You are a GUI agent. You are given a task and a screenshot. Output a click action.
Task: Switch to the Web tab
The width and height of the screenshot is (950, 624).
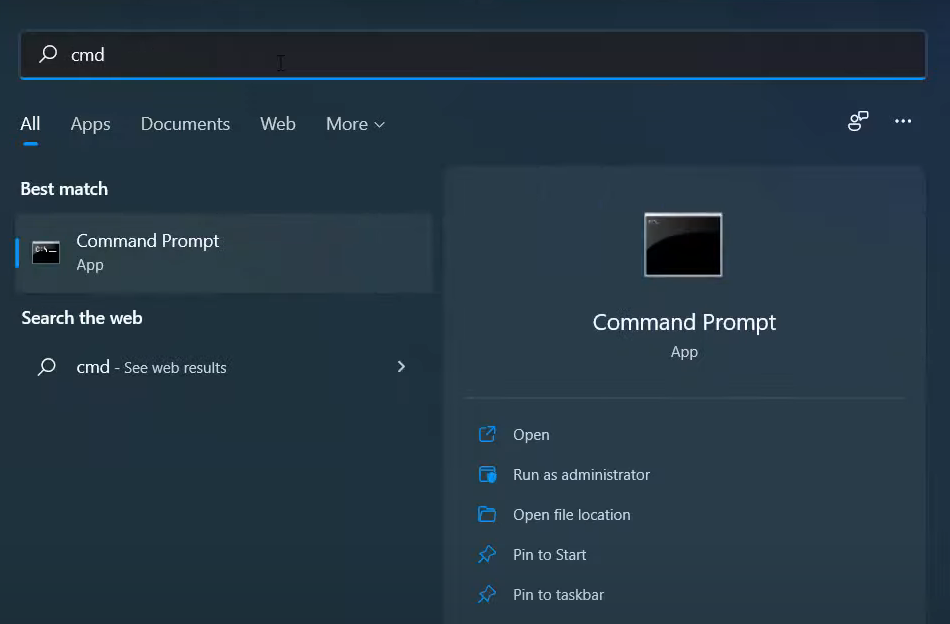[277, 124]
